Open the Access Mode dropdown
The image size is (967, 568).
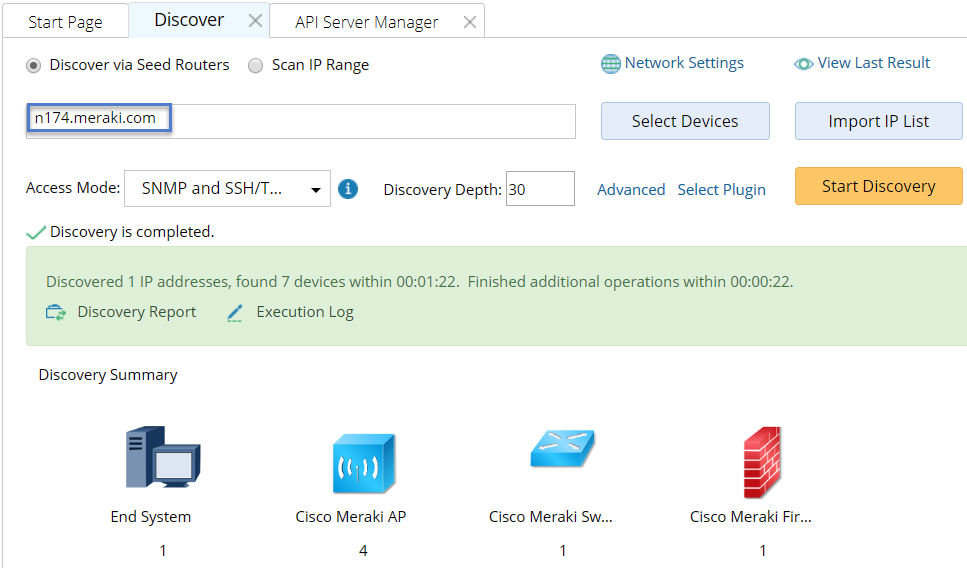pyautogui.click(x=227, y=189)
